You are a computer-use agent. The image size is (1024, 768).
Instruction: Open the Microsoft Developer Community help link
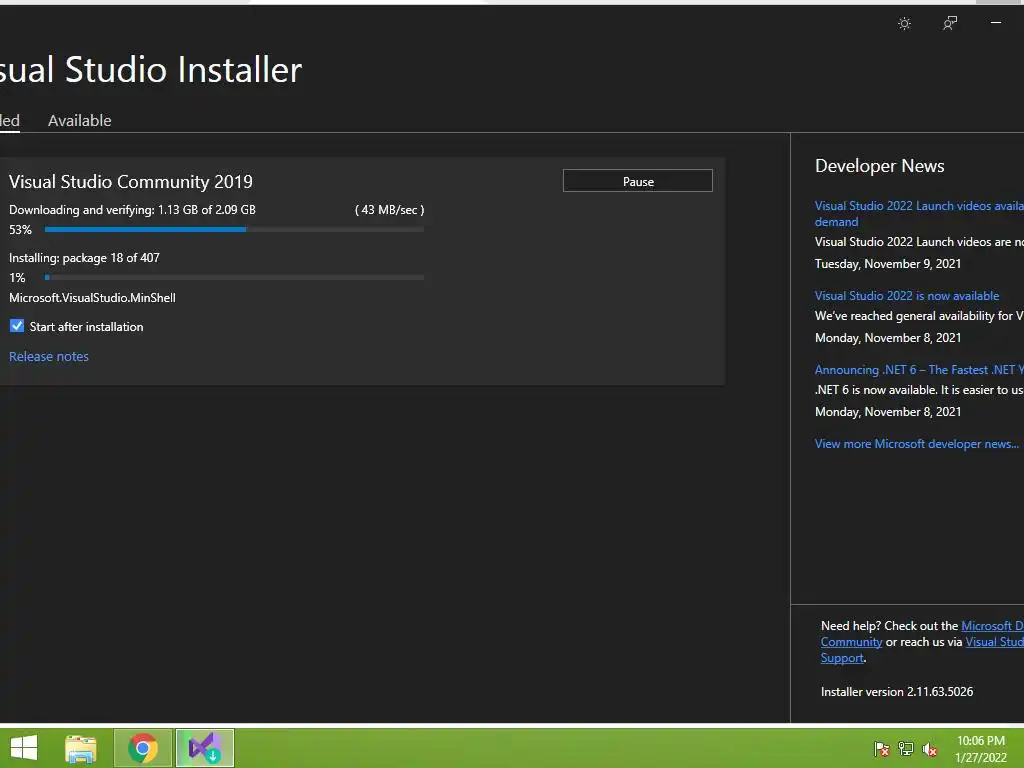[x=992, y=626]
